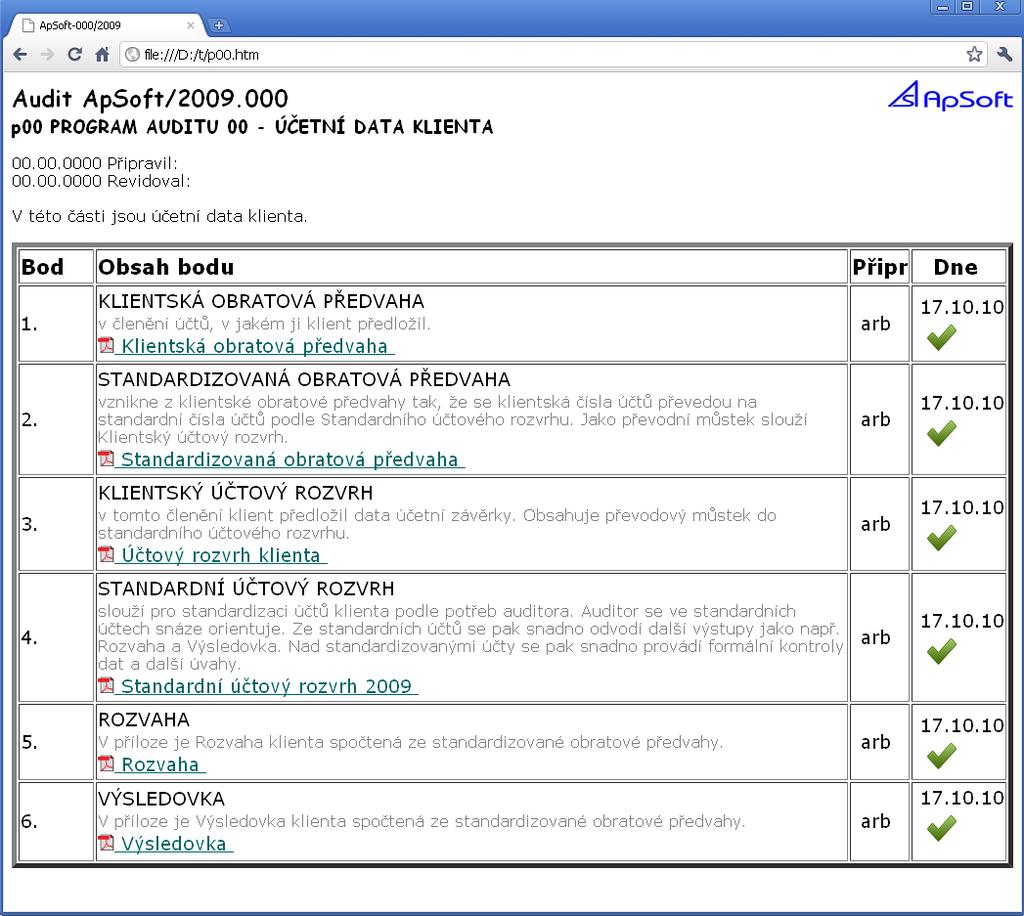Image resolution: width=1024 pixels, height=916 pixels.
Task: Click the 'Připr' column header
Action: click(x=880, y=267)
